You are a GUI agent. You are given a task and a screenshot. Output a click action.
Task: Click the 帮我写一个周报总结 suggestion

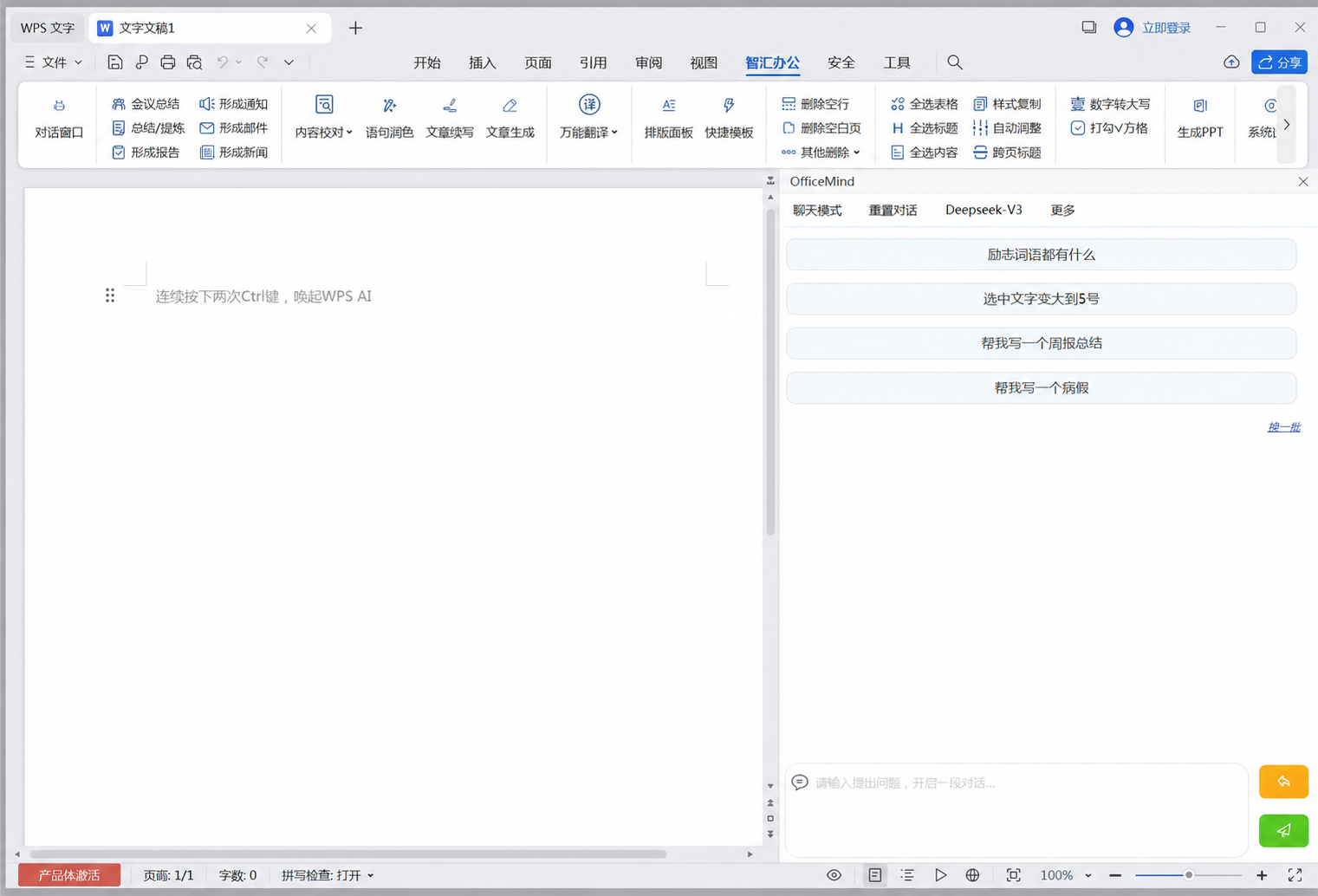point(1041,343)
